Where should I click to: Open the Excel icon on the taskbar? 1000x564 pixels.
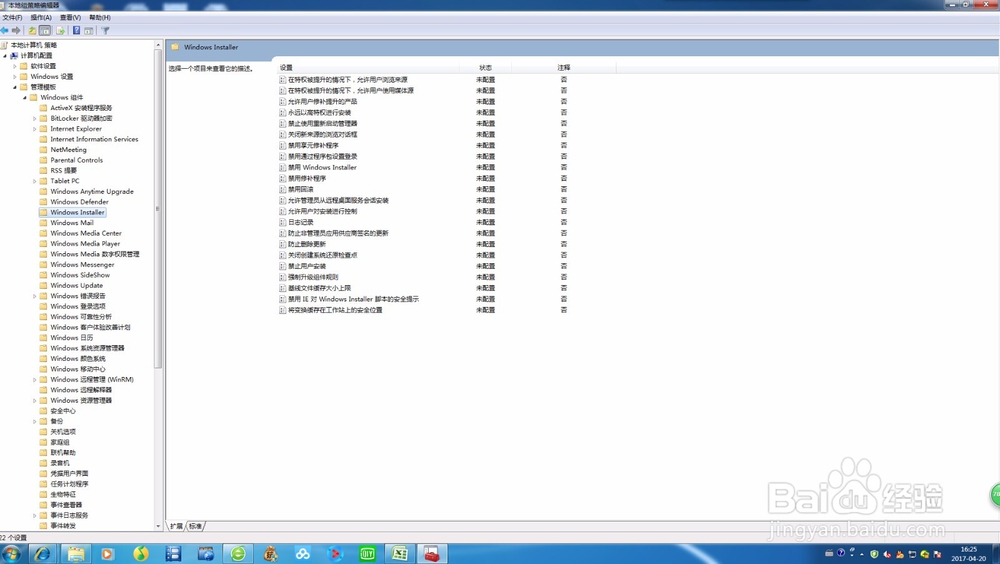[x=400, y=554]
